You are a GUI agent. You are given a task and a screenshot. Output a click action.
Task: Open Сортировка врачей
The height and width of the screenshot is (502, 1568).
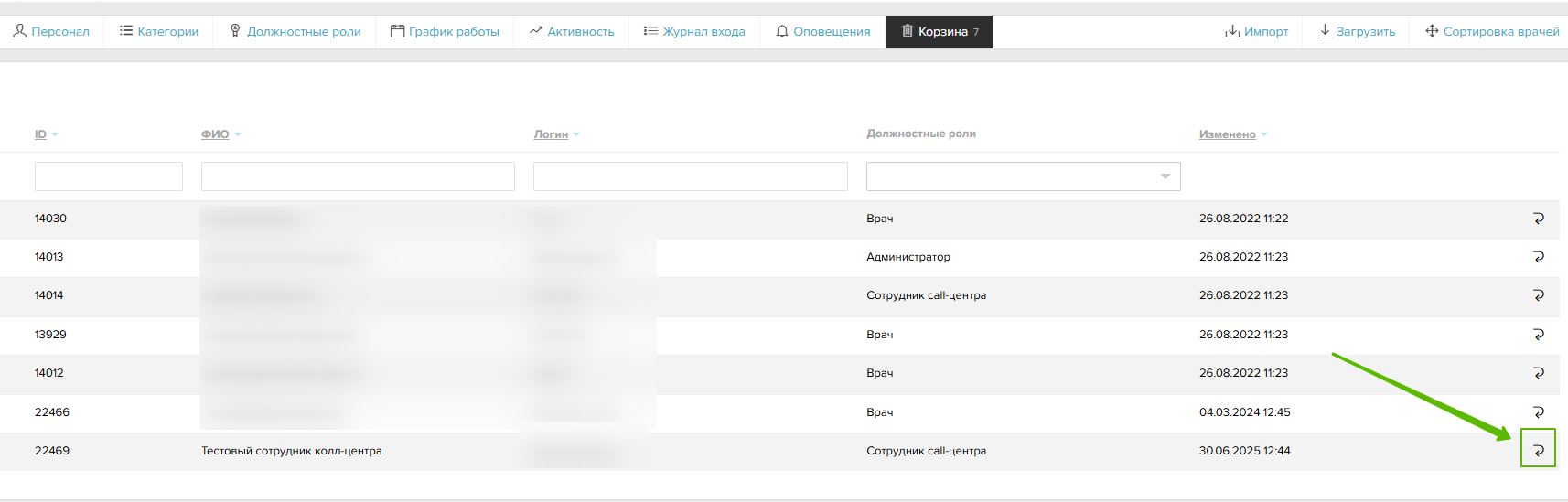(x=1492, y=31)
